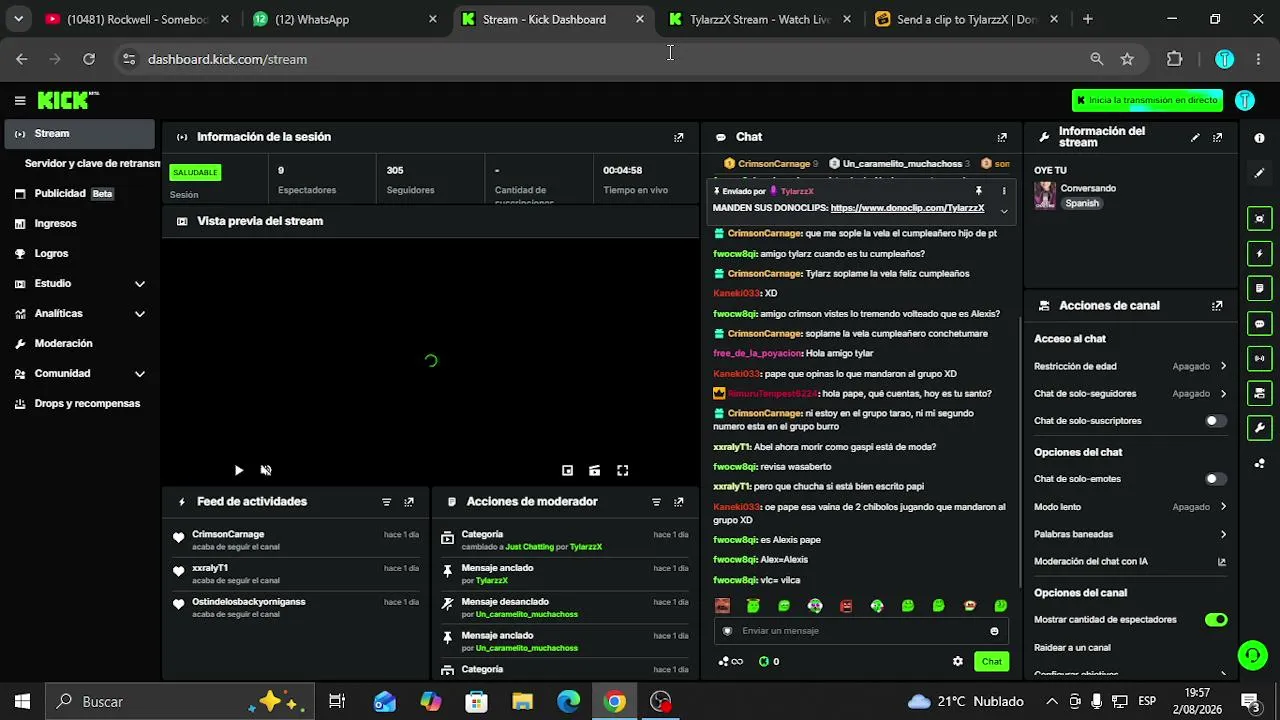The image size is (1280, 720).
Task: Pop out the Información de la sesión panel
Action: [x=679, y=137]
